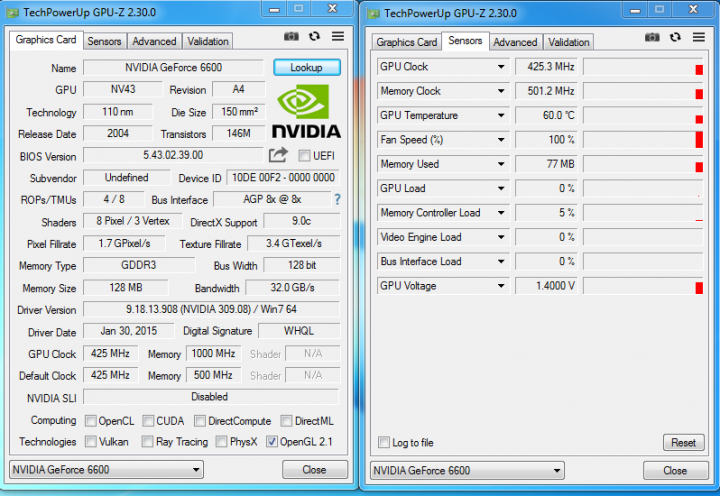Click the Memory Type value GDDR3
720x496 pixels.
[139, 265]
